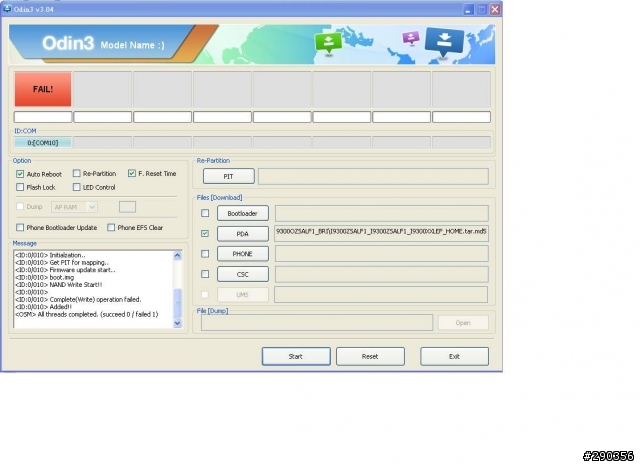Image resolution: width=640 pixels, height=464 pixels.
Task: Click the PHONE file path field
Action: [381, 254]
